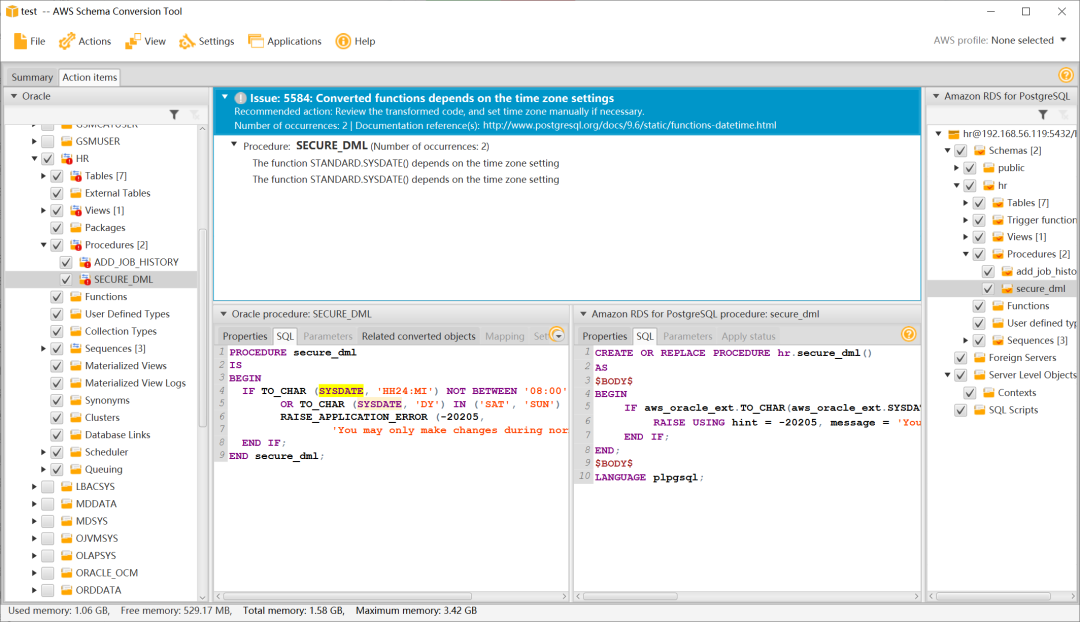The image size is (1080, 622).
Task: Select add_job_history in PostgreSQL tree
Action: (1045, 271)
